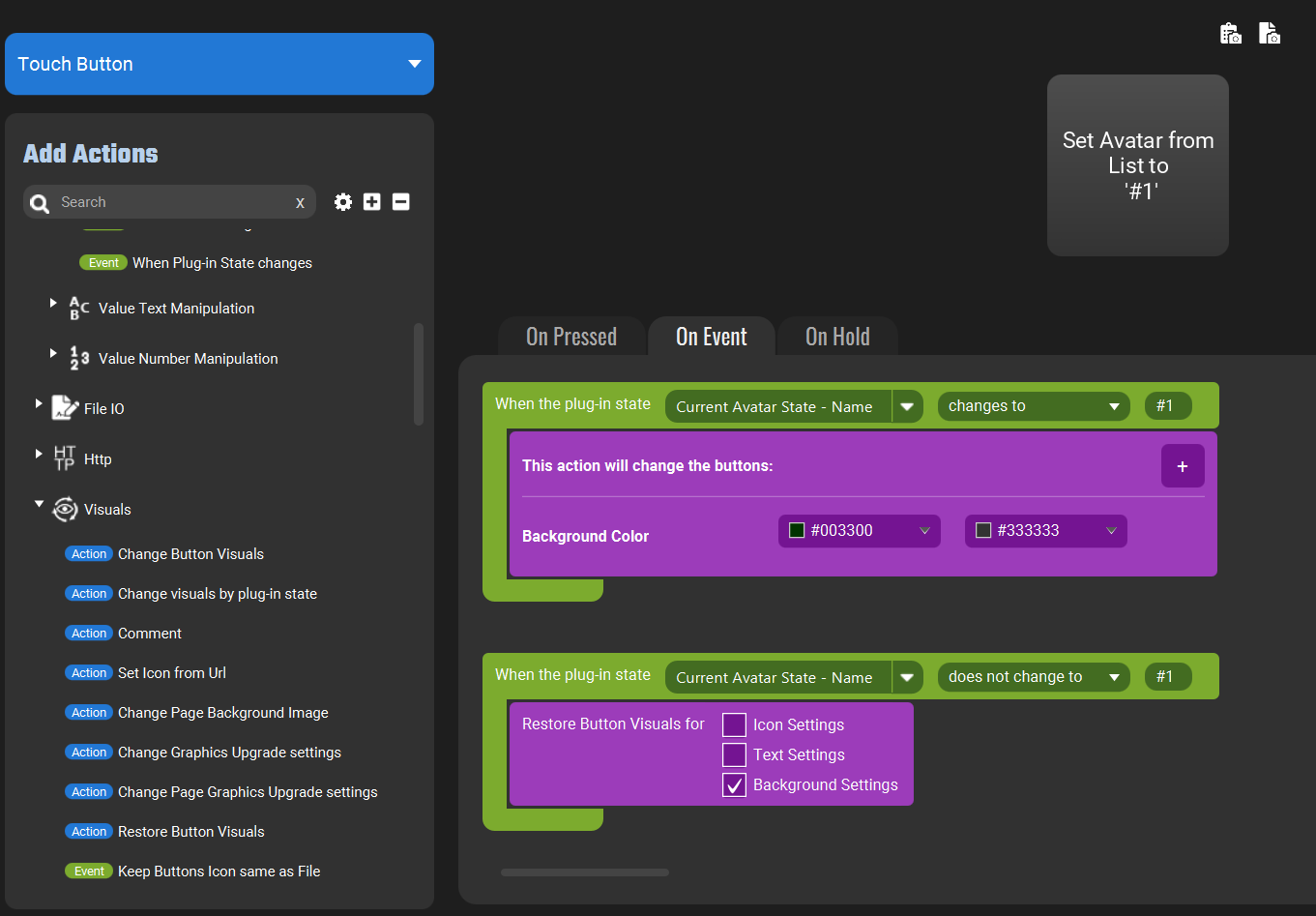Click the event editor horizontal scrollbar

pos(584,872)
